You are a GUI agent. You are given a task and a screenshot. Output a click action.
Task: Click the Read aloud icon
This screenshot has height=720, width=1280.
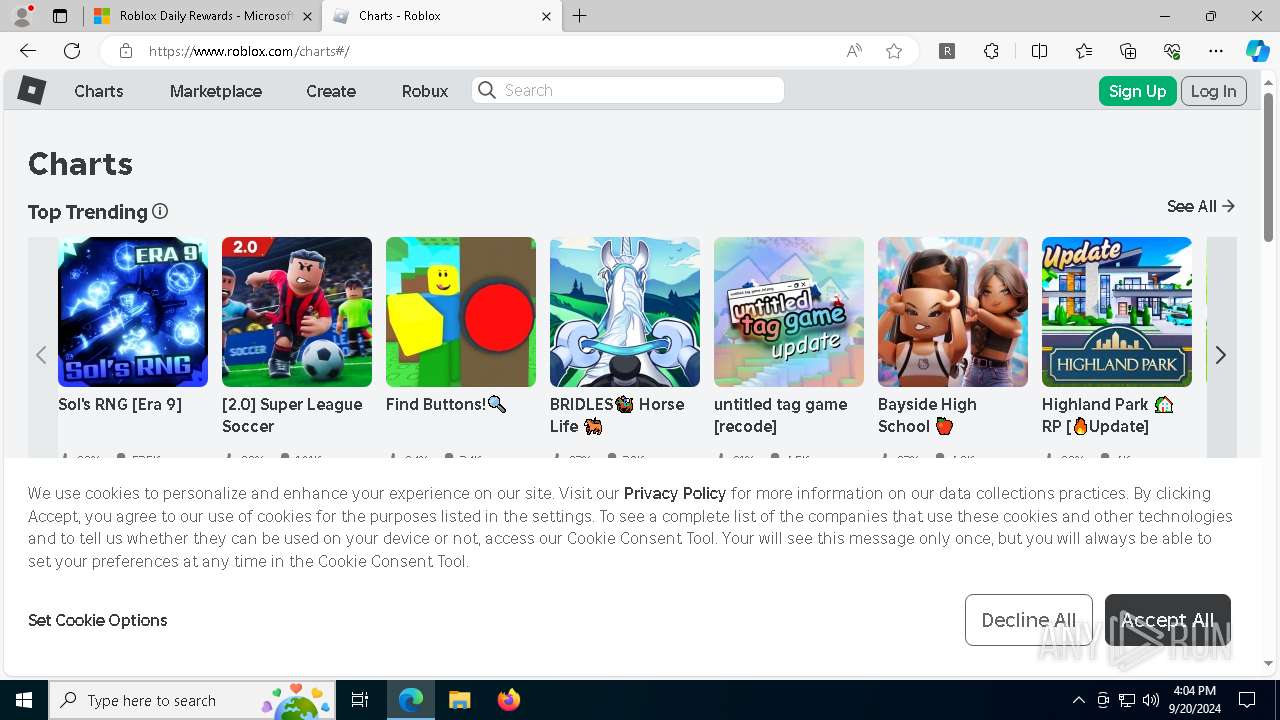[x=854, y=51]
